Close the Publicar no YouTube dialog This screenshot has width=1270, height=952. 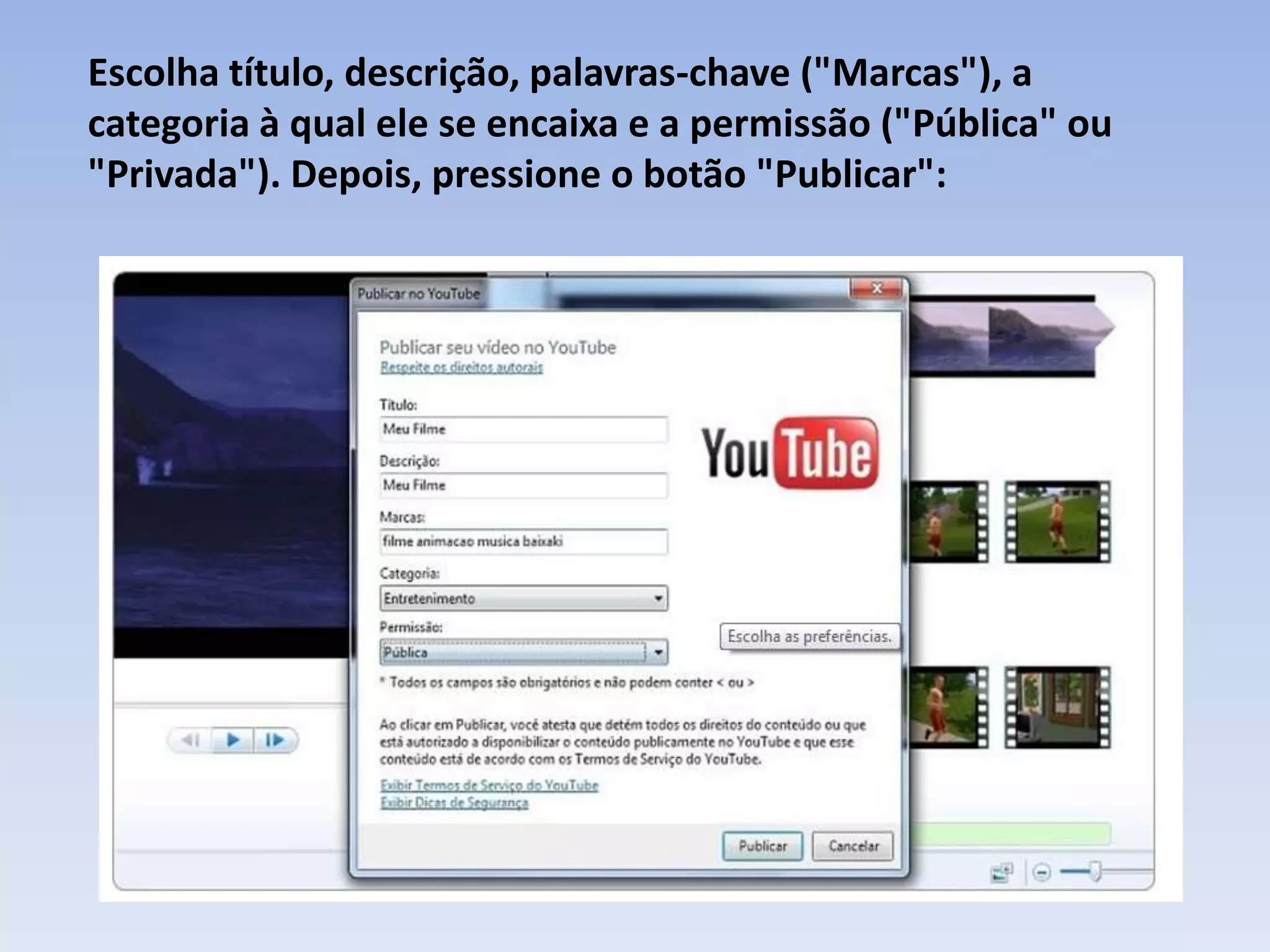tap(876, 288)
